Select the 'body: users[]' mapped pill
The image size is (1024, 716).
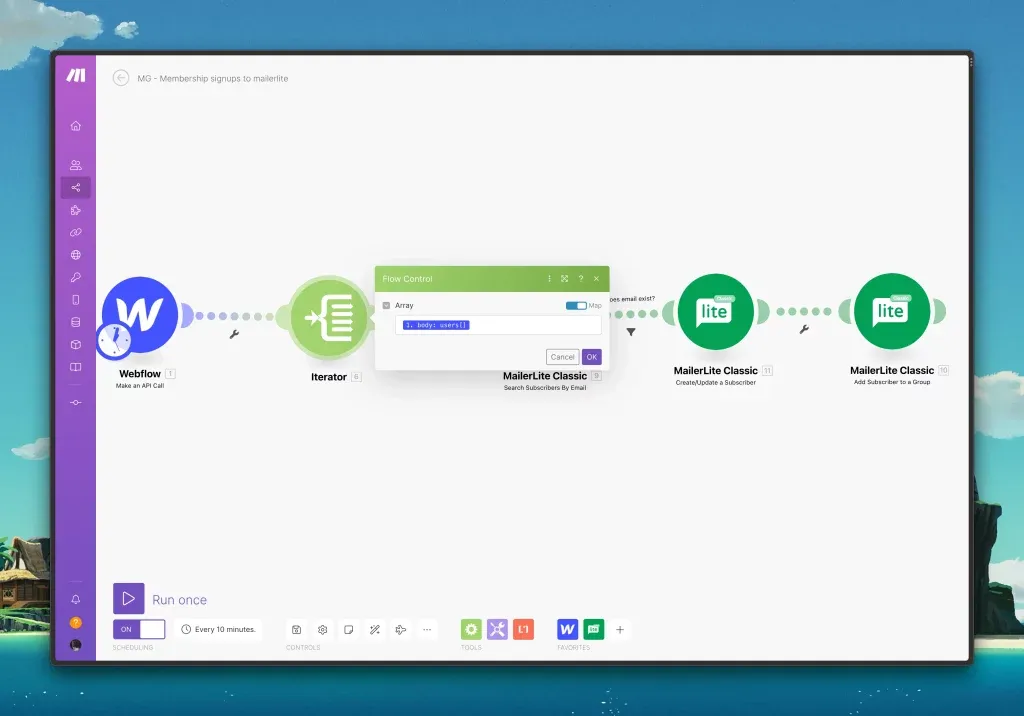click(436, 325)
